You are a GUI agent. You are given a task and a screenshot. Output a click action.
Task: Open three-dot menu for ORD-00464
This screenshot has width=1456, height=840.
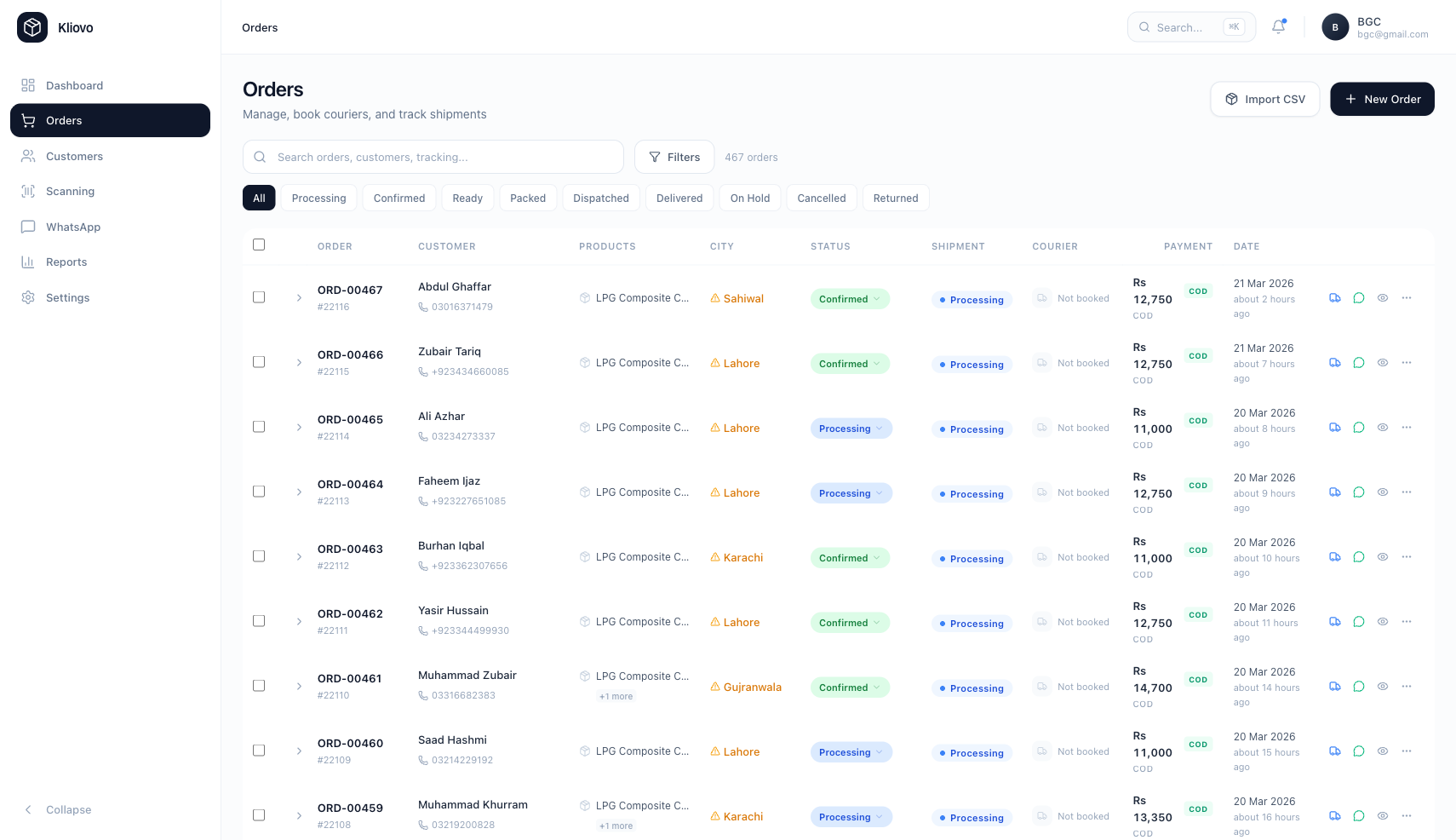pos(1407,492)
